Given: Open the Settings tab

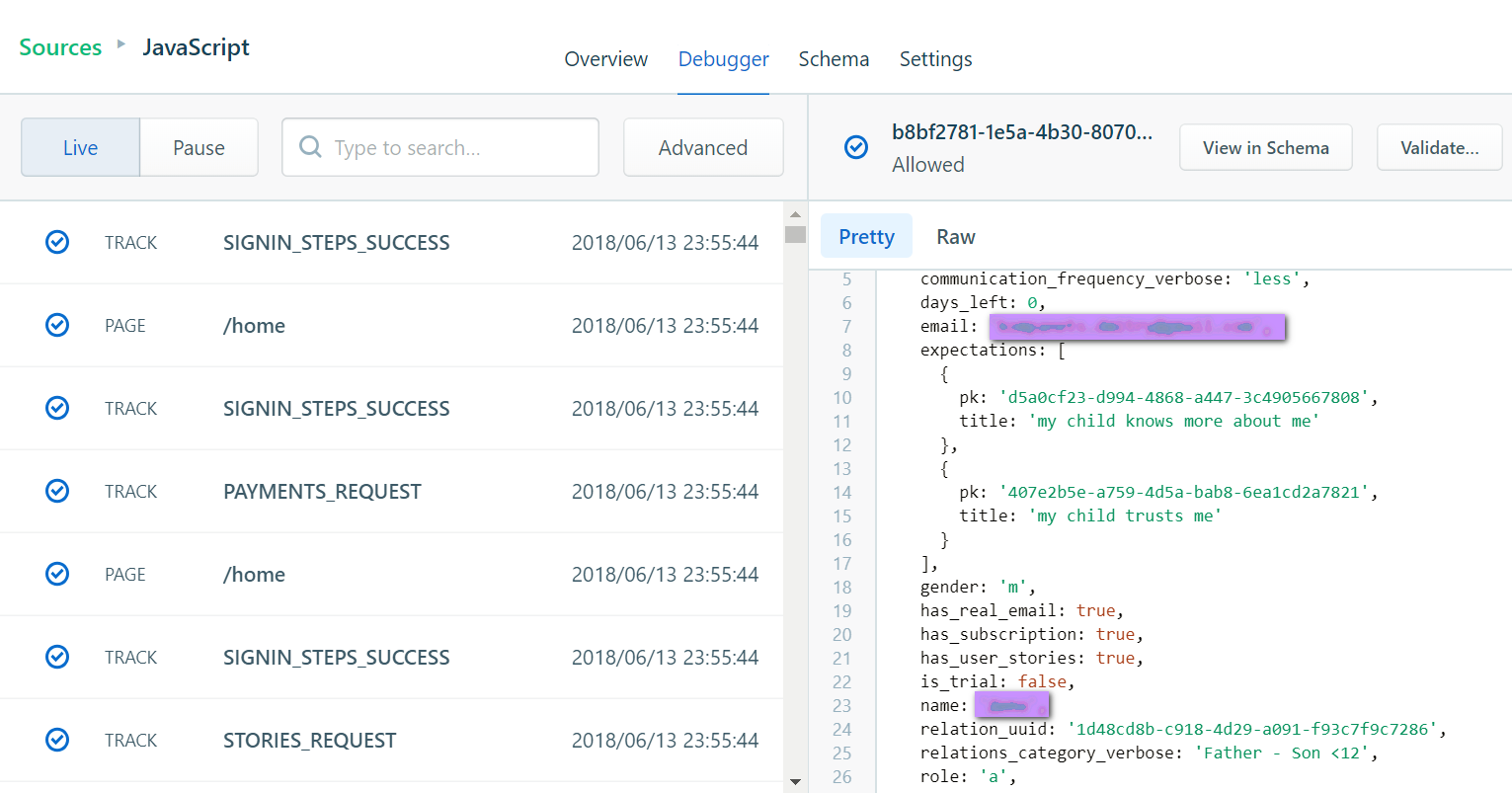Looking at the screenshot, I should point(935,59).
